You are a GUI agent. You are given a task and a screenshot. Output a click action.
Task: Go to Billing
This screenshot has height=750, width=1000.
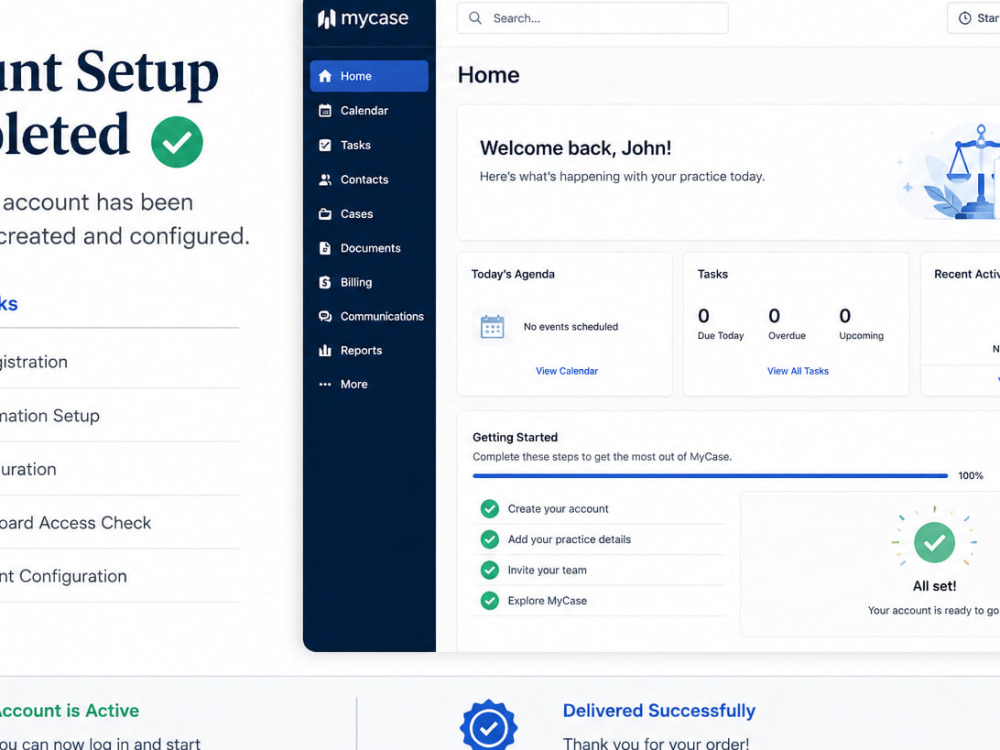(x=369, y=282)
